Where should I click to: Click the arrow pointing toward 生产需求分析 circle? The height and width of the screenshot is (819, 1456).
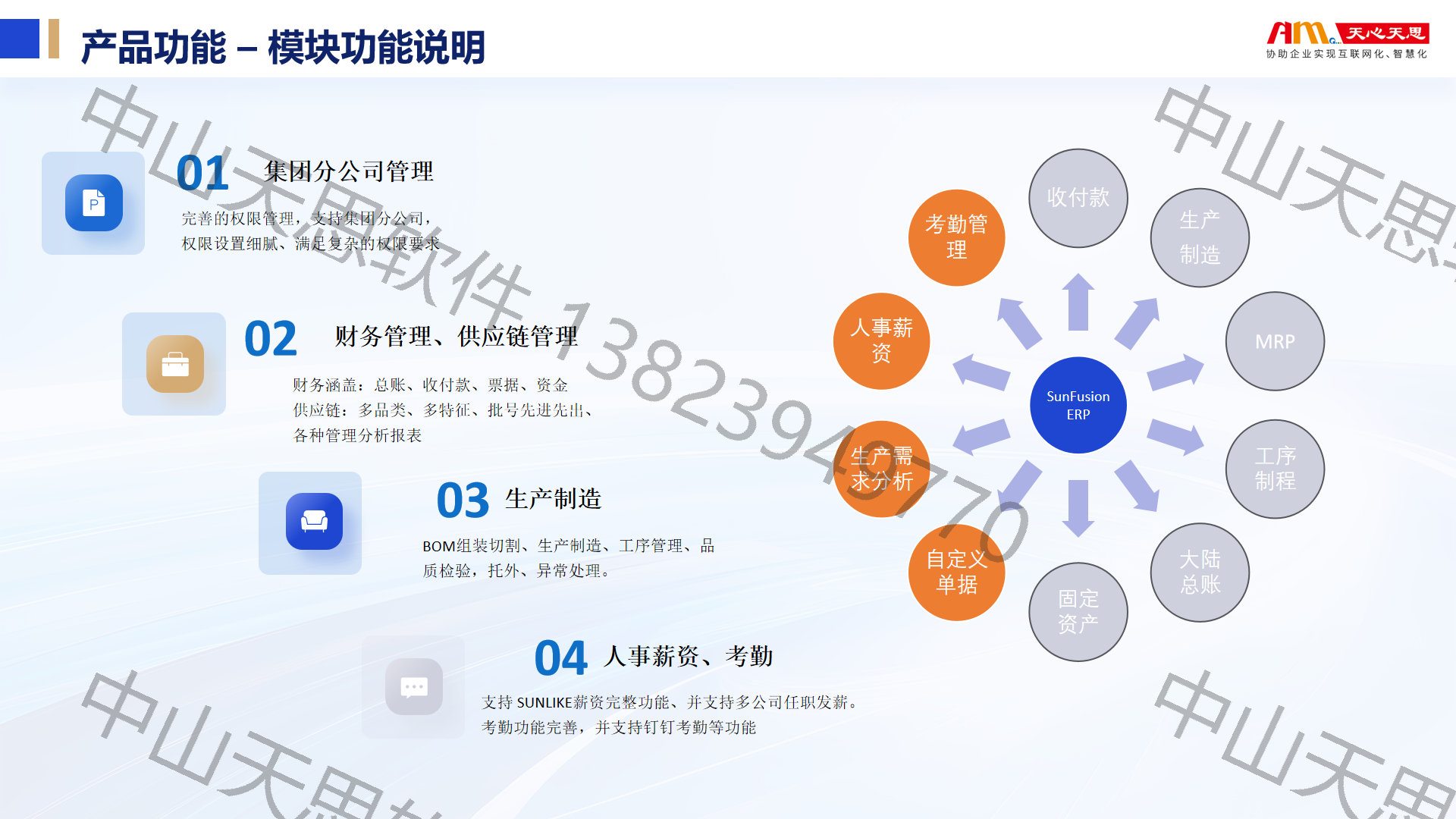click(x=981, y=437)
